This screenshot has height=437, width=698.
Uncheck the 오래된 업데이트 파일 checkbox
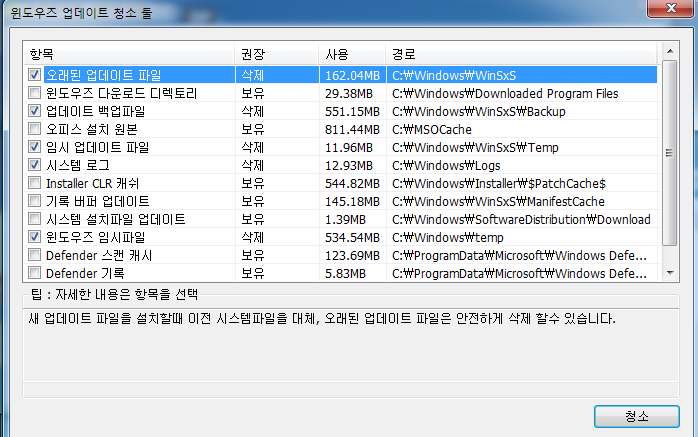[x=34, y=75]
